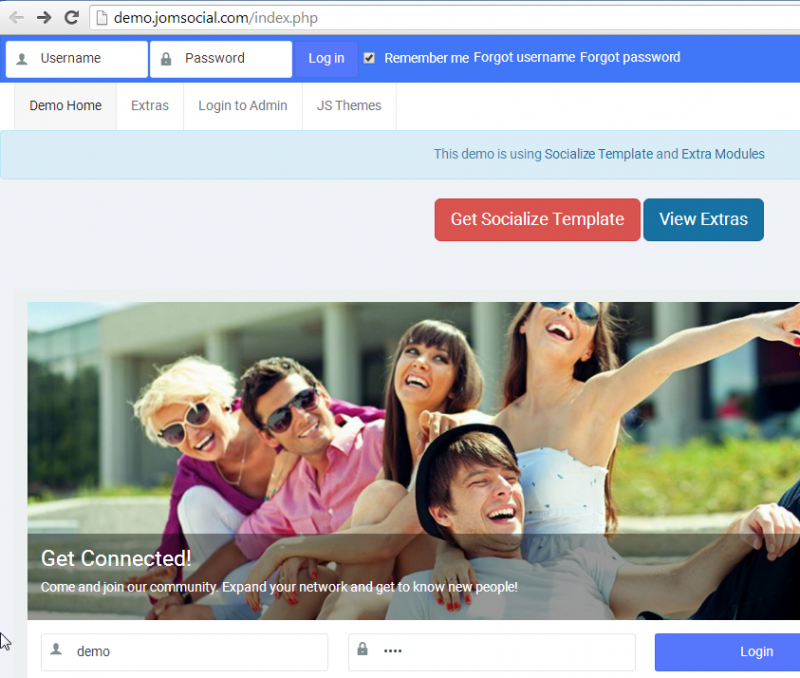Open the Extras menu item

(x=150, y=106)
